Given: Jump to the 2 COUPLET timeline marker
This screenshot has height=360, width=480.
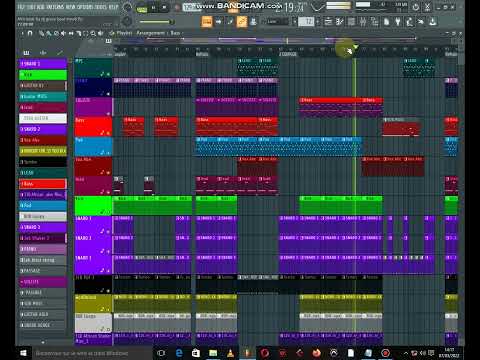Looking at the screenshot, I should point(288,54).
